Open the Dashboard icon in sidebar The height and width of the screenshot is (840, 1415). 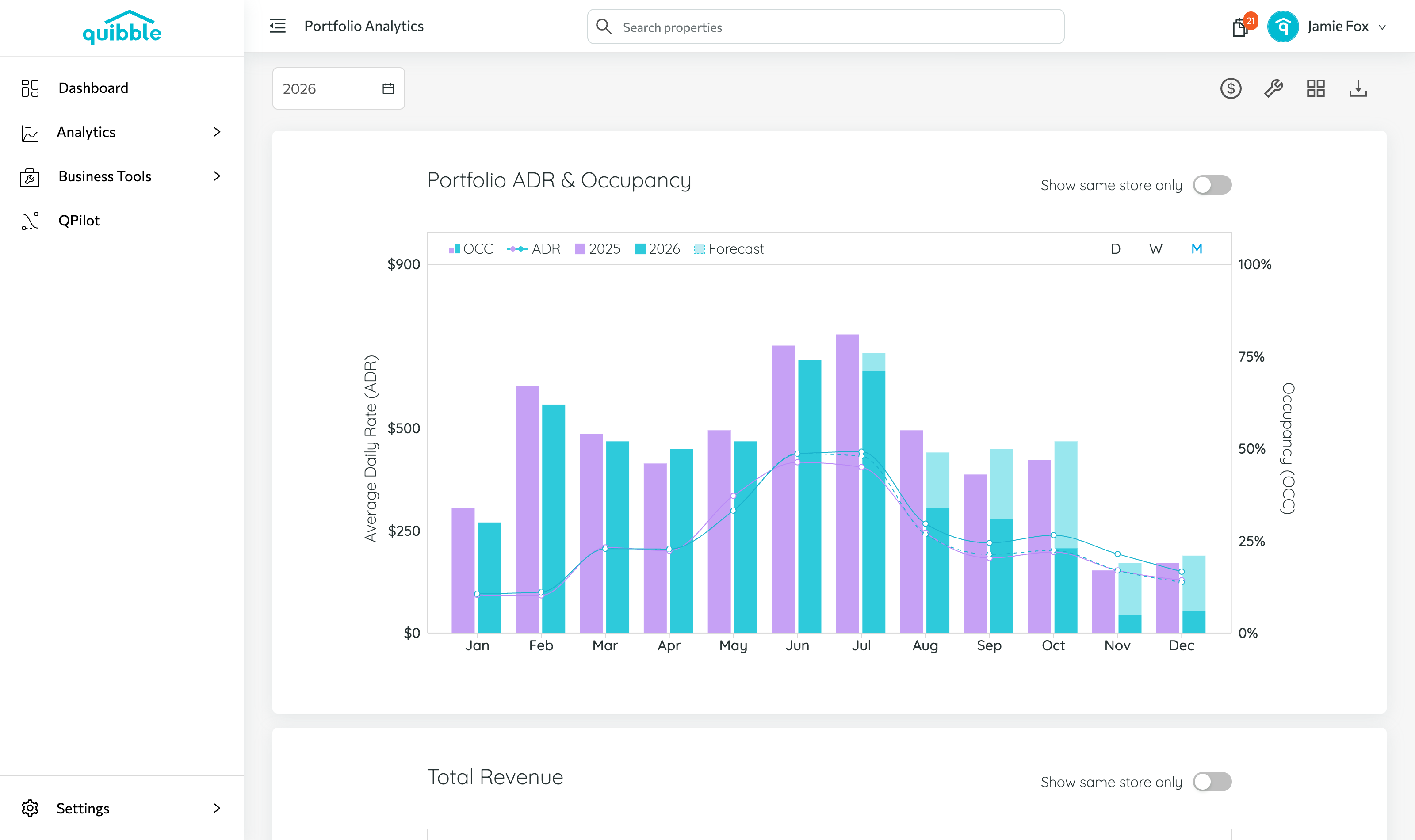point(30,88)
